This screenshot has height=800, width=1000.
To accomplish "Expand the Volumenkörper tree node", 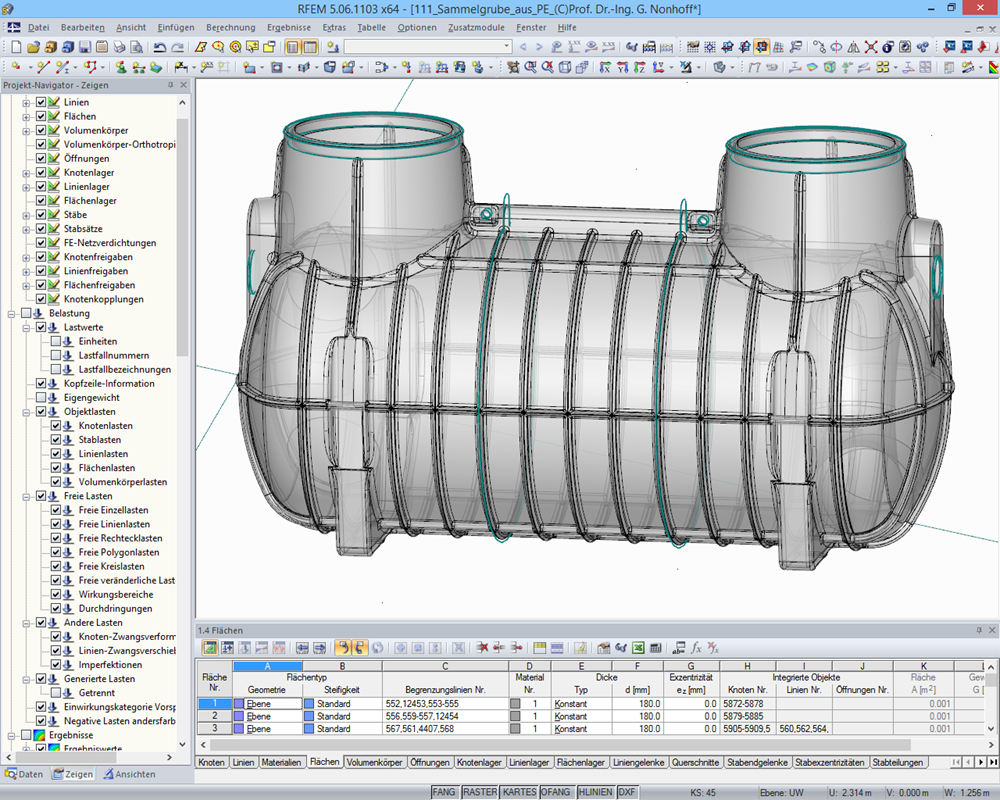I will click(26, 130).
